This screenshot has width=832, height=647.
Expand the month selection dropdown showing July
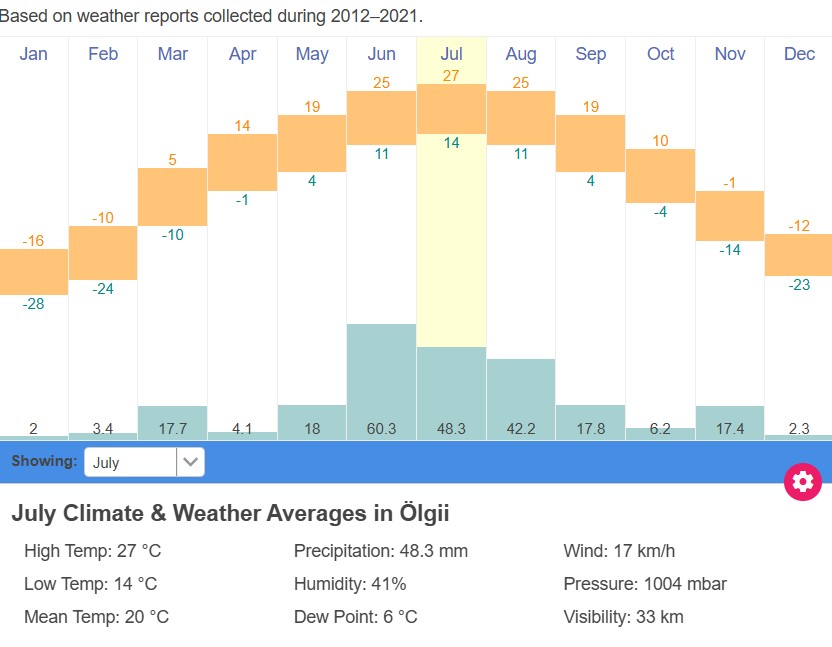(x=145, y=462)
